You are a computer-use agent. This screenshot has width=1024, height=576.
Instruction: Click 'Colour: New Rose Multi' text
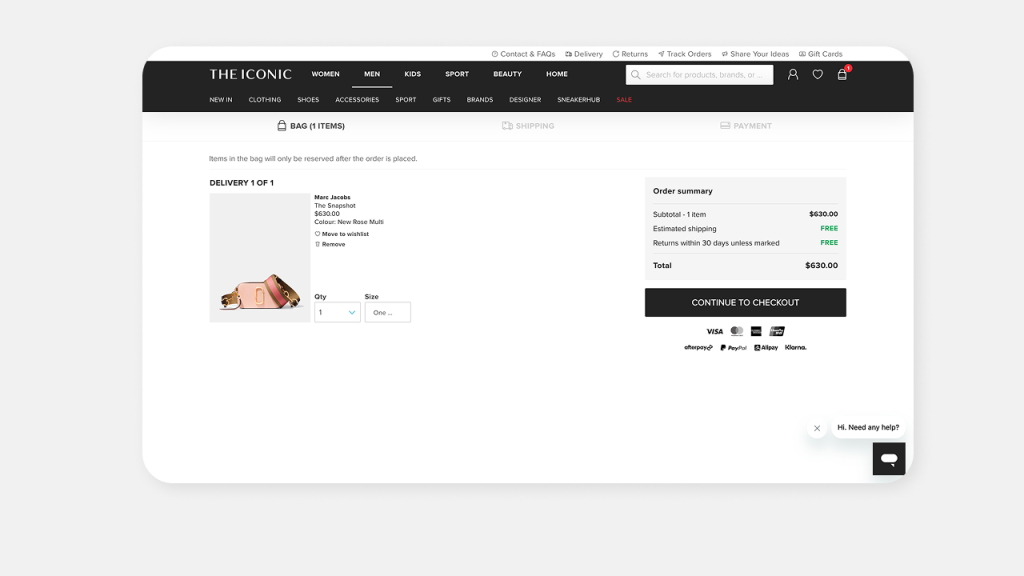tap(349, 222)
